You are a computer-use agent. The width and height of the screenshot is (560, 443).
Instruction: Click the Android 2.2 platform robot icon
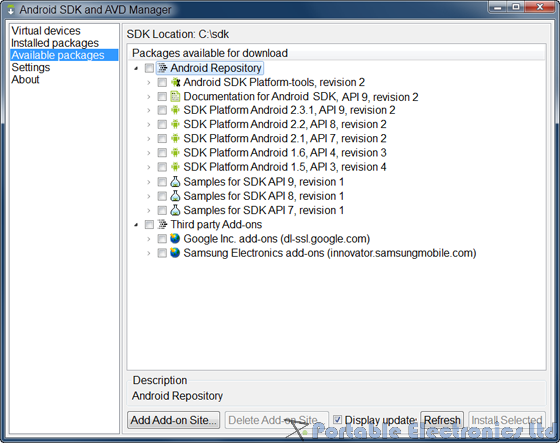(175, 124)
